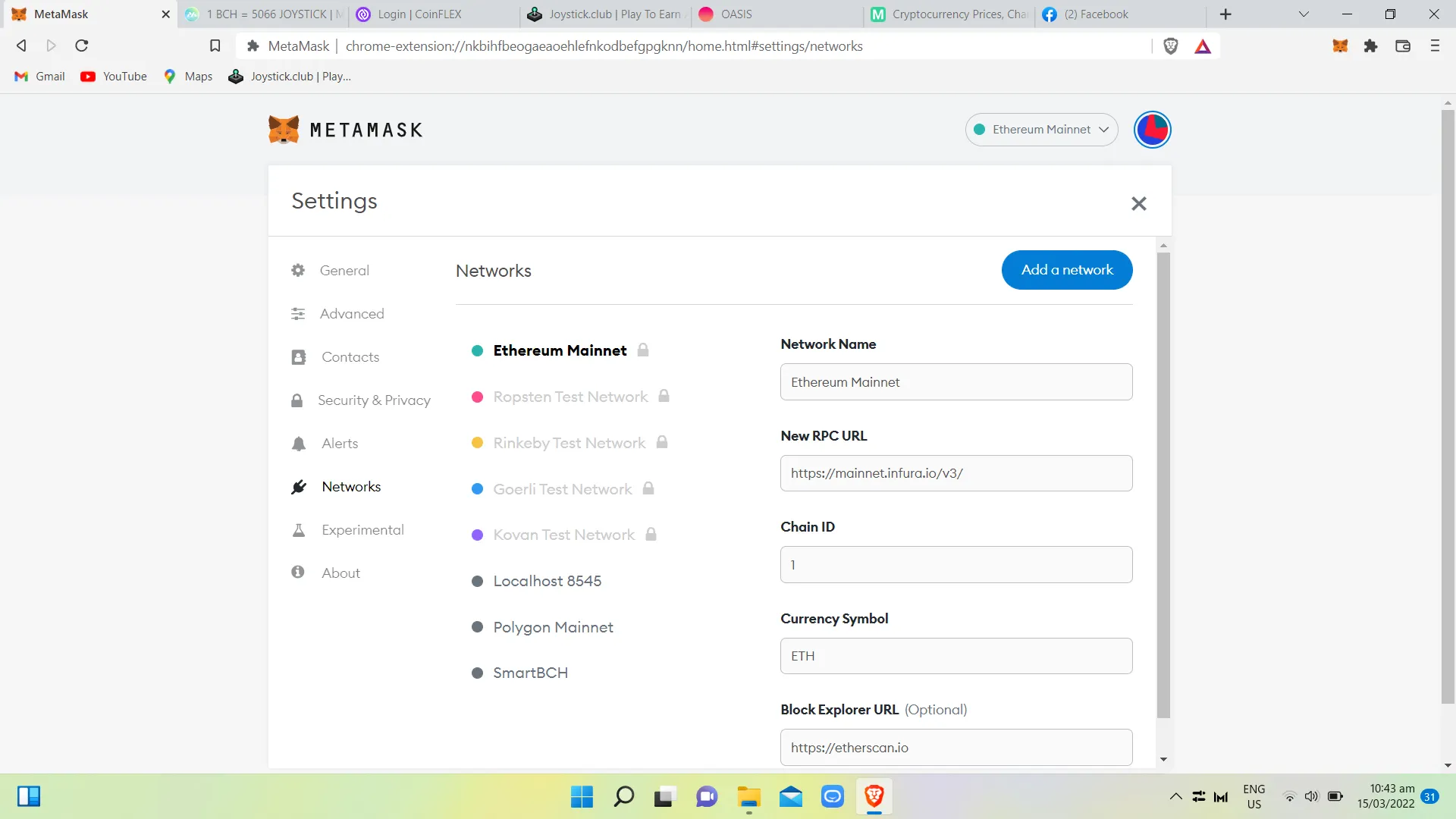Open the Brave Shields icon
This screenshot has height=819, width=1456.
[x=1171, y=46]
